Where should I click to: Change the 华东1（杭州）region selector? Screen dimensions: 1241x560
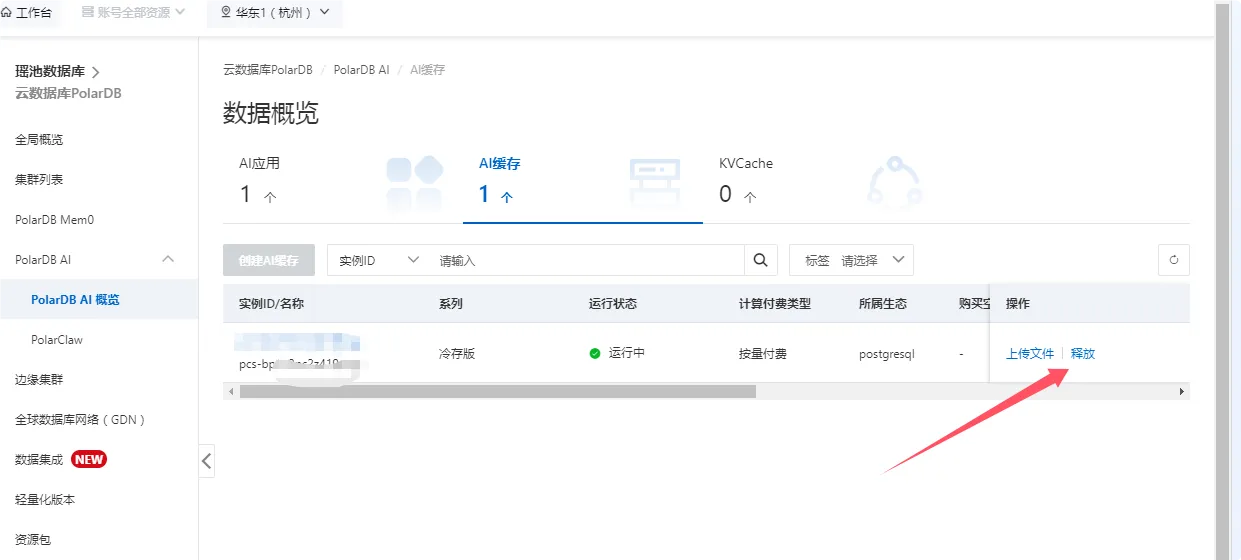274,13
